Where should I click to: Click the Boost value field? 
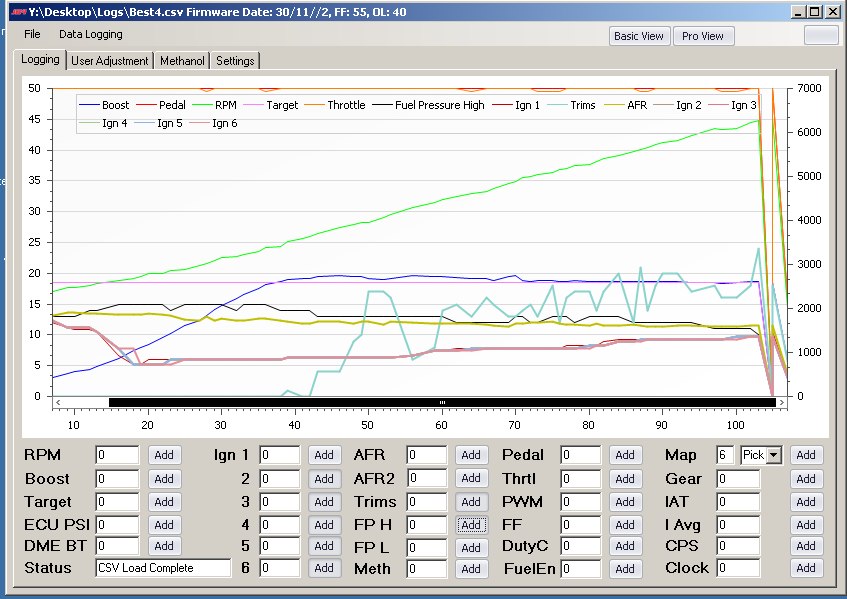[x=117, y=479]
